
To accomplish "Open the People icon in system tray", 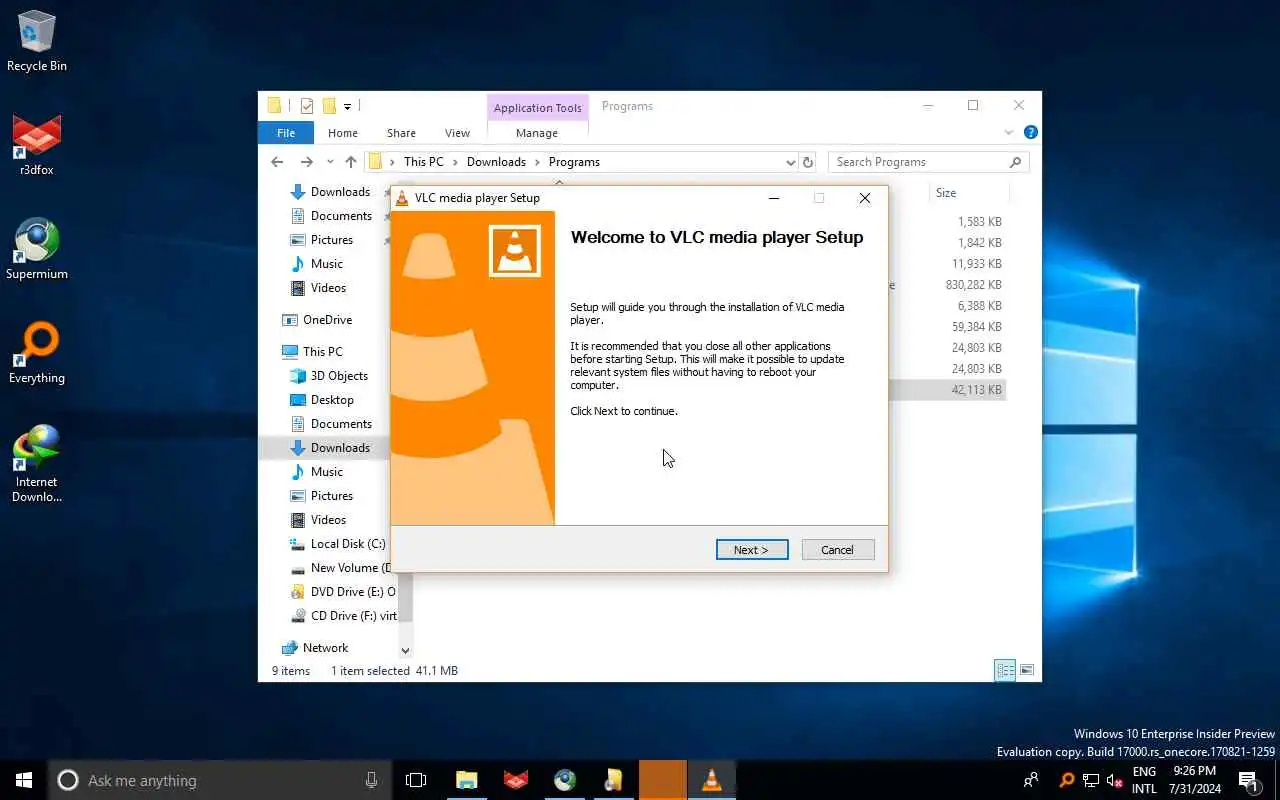I will tap(1031, 780).
